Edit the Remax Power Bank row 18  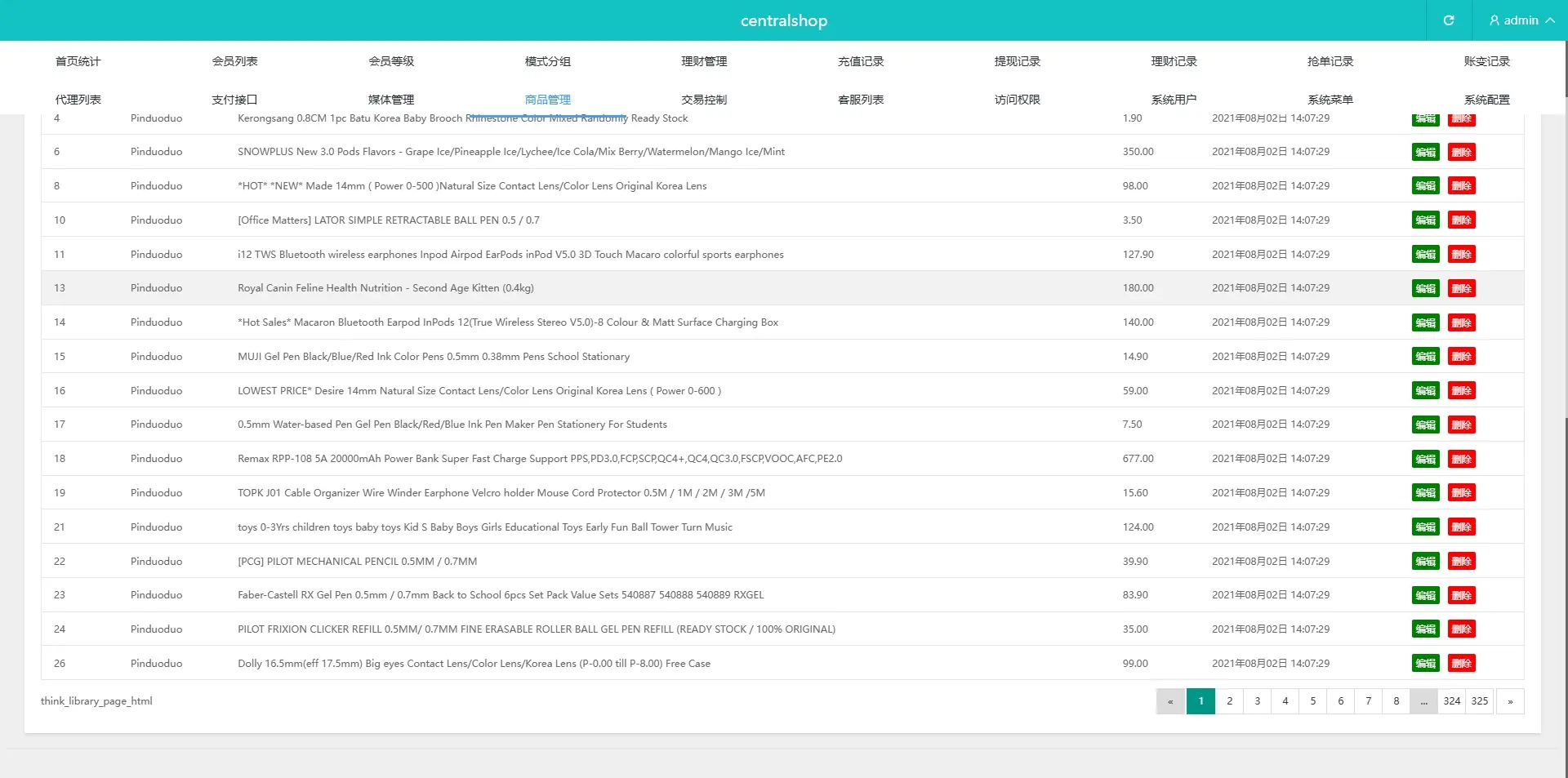[1425, 460]
